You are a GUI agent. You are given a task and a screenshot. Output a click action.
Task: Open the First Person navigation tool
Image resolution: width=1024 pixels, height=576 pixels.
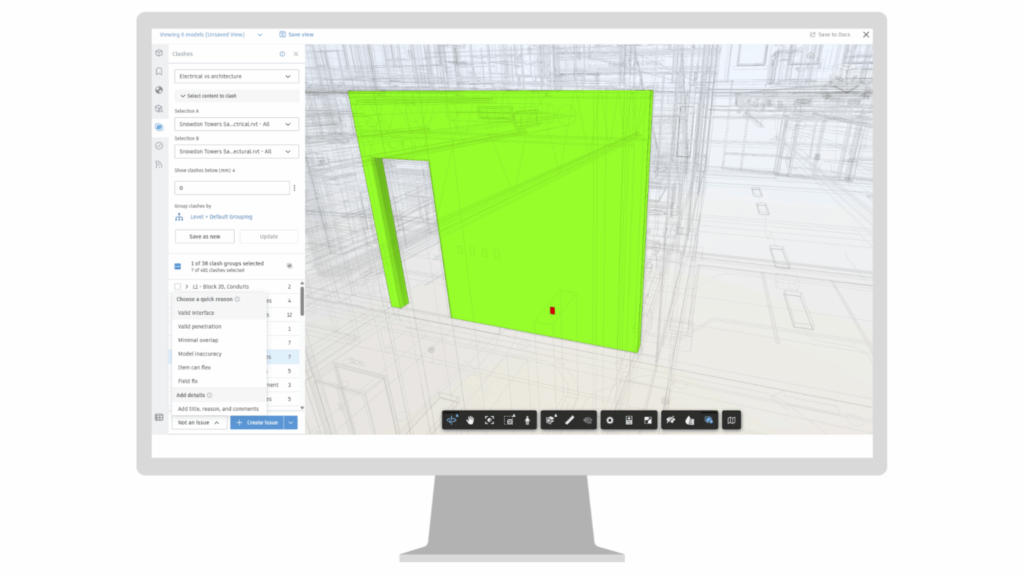[527, 420]
